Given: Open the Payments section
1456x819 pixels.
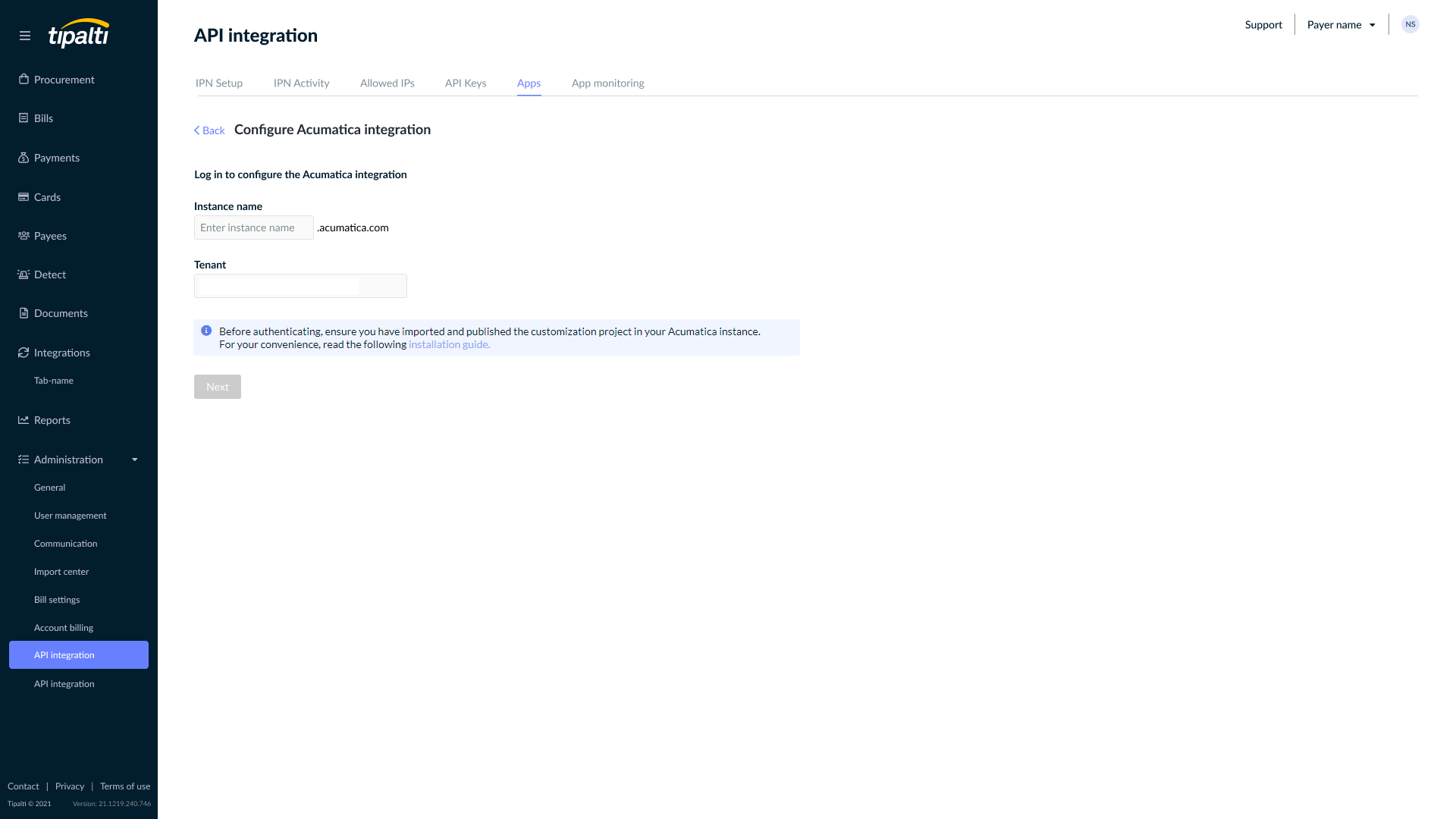Looking at the screenshot, I should 56,158.
